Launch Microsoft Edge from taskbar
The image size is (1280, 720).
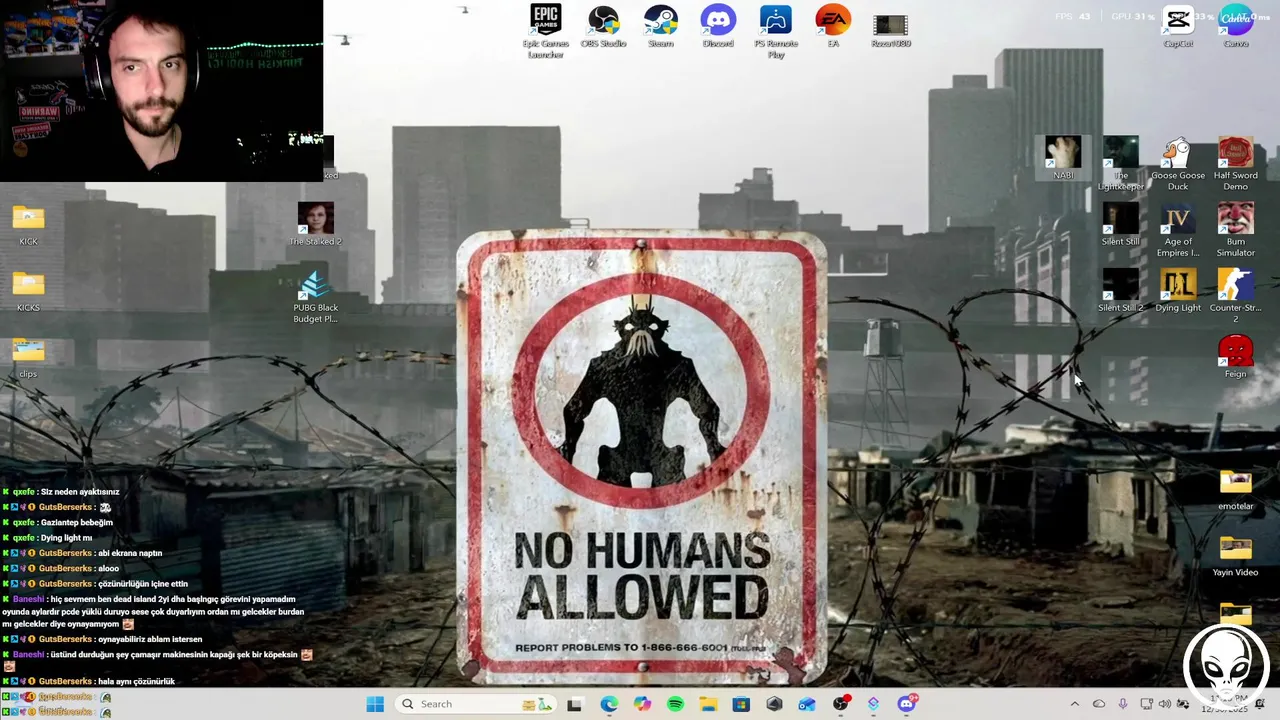click(x=609, y=704)
